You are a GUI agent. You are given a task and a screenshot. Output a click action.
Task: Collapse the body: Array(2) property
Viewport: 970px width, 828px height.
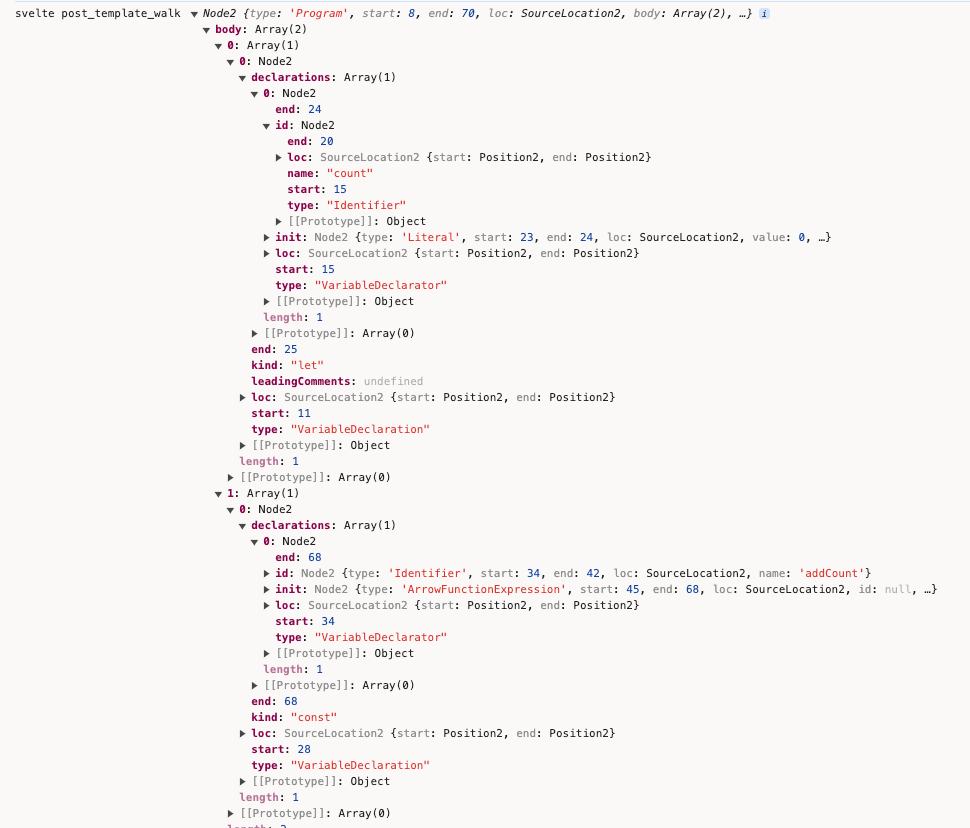(x=207, y=30)
